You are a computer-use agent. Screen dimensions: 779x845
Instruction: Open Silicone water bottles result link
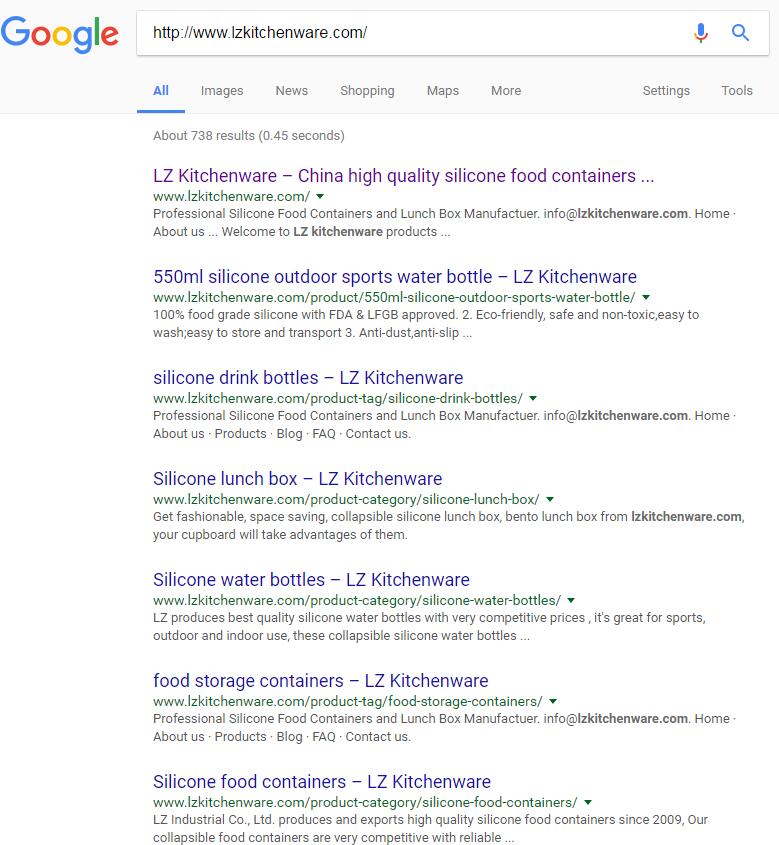click(311, 580)
